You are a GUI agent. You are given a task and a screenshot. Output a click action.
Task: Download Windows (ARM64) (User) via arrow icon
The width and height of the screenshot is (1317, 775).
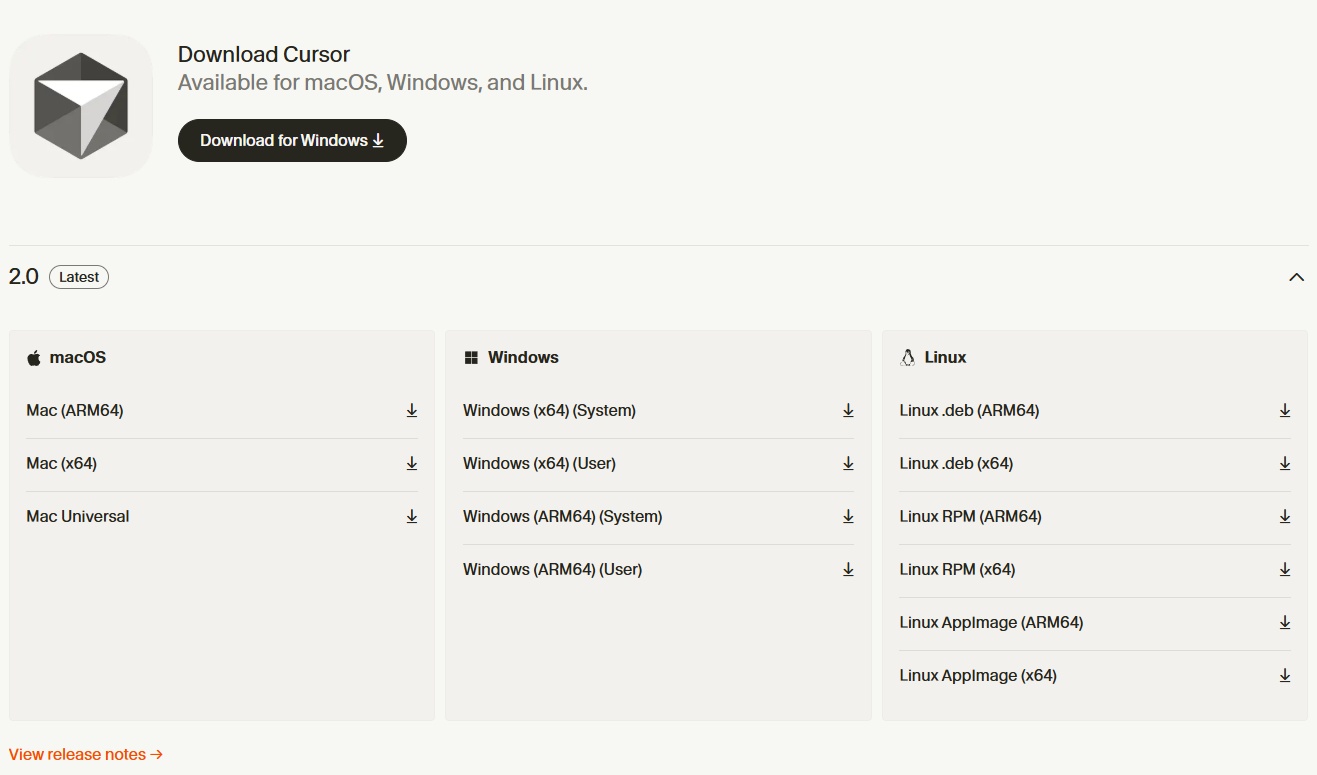coord(848,569)
